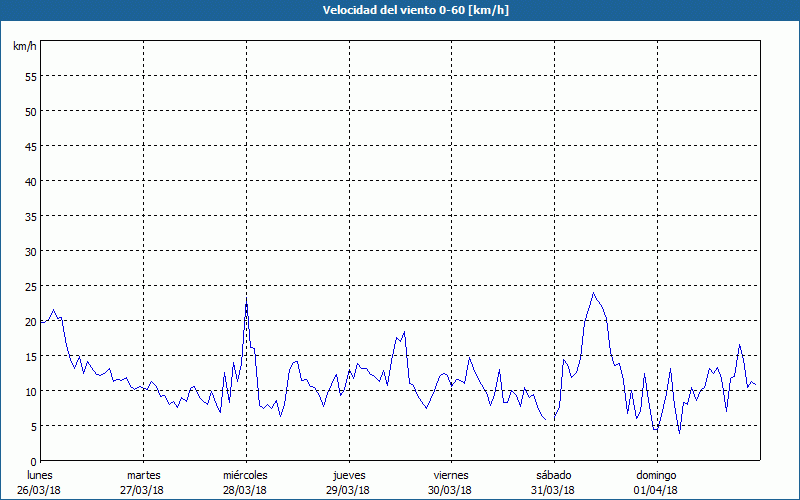Pick the 30 tick label on y-axis

[30, 251]
